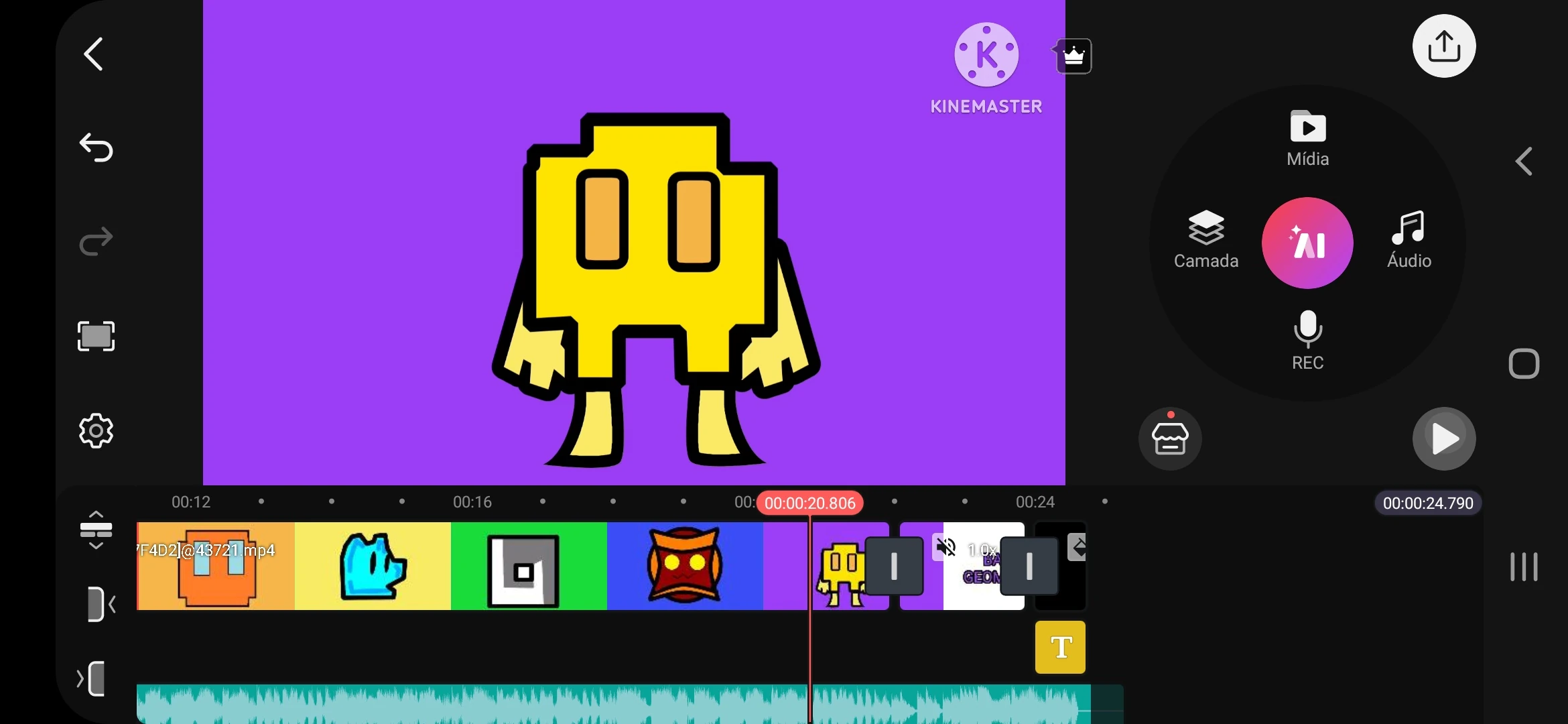
Task: Tap the REC microphone icon
Action: [x=1307, y=340]
